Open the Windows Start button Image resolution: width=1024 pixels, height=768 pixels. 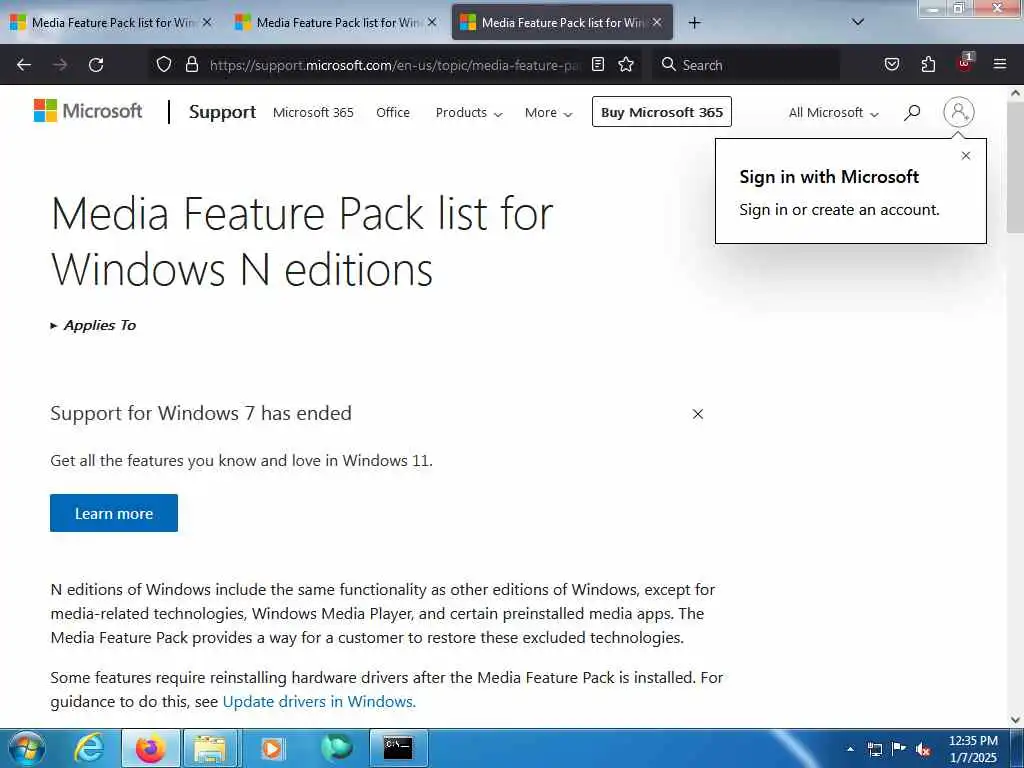[x=27, y=748]
